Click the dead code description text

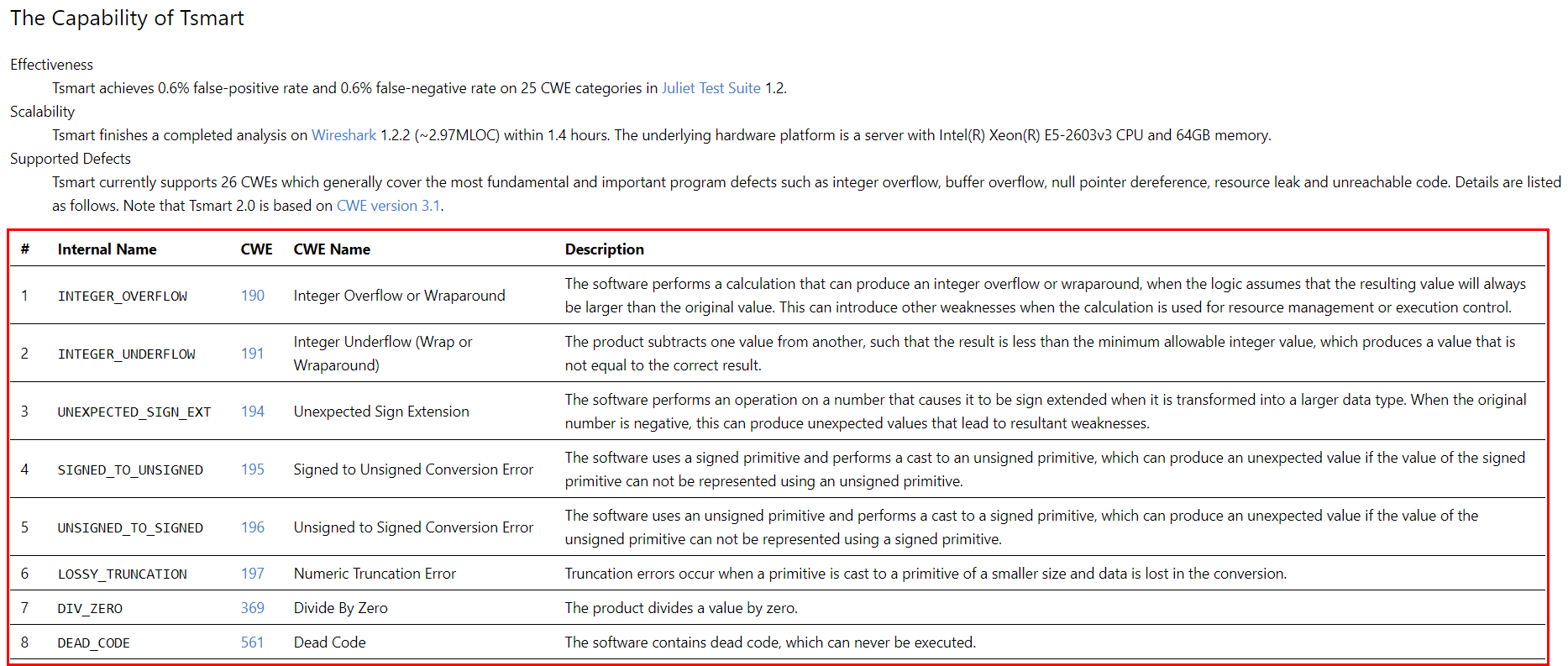pos(770,642)
